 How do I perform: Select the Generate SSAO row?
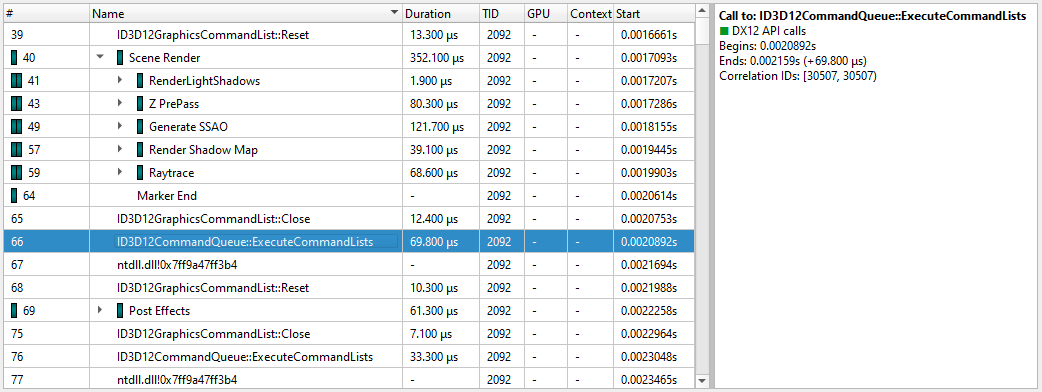coord(349,127)
